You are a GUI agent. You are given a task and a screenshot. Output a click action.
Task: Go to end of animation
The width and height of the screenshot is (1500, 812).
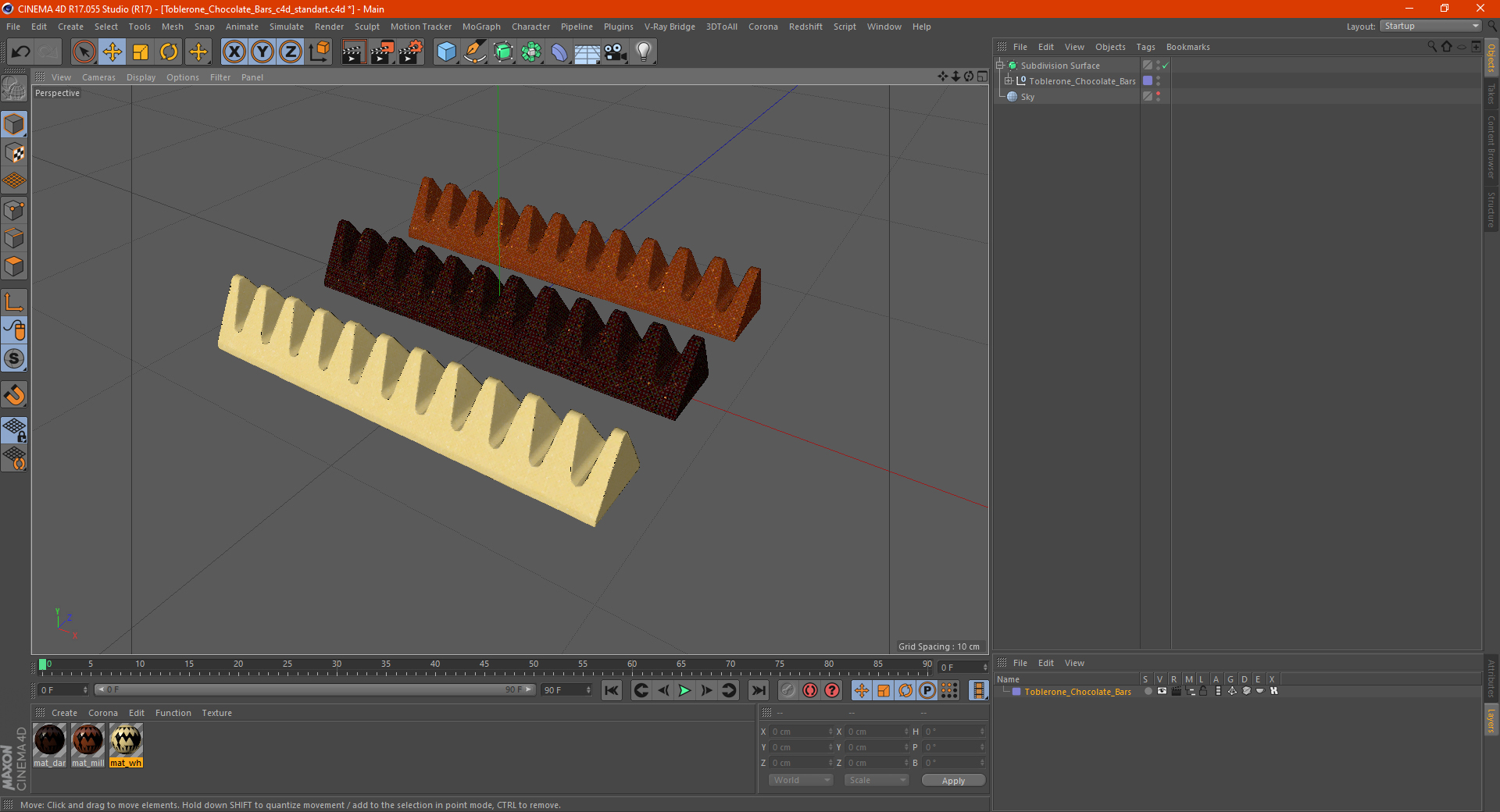(x=758, y=690)
